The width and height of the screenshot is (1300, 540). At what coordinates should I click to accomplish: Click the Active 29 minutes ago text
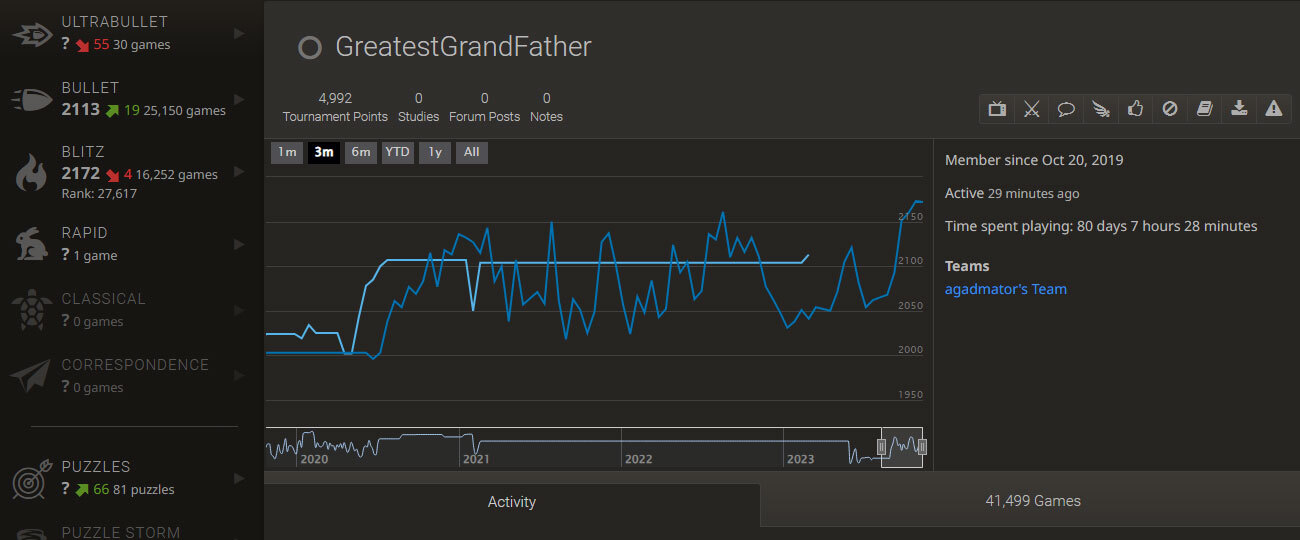point(1012,193)
